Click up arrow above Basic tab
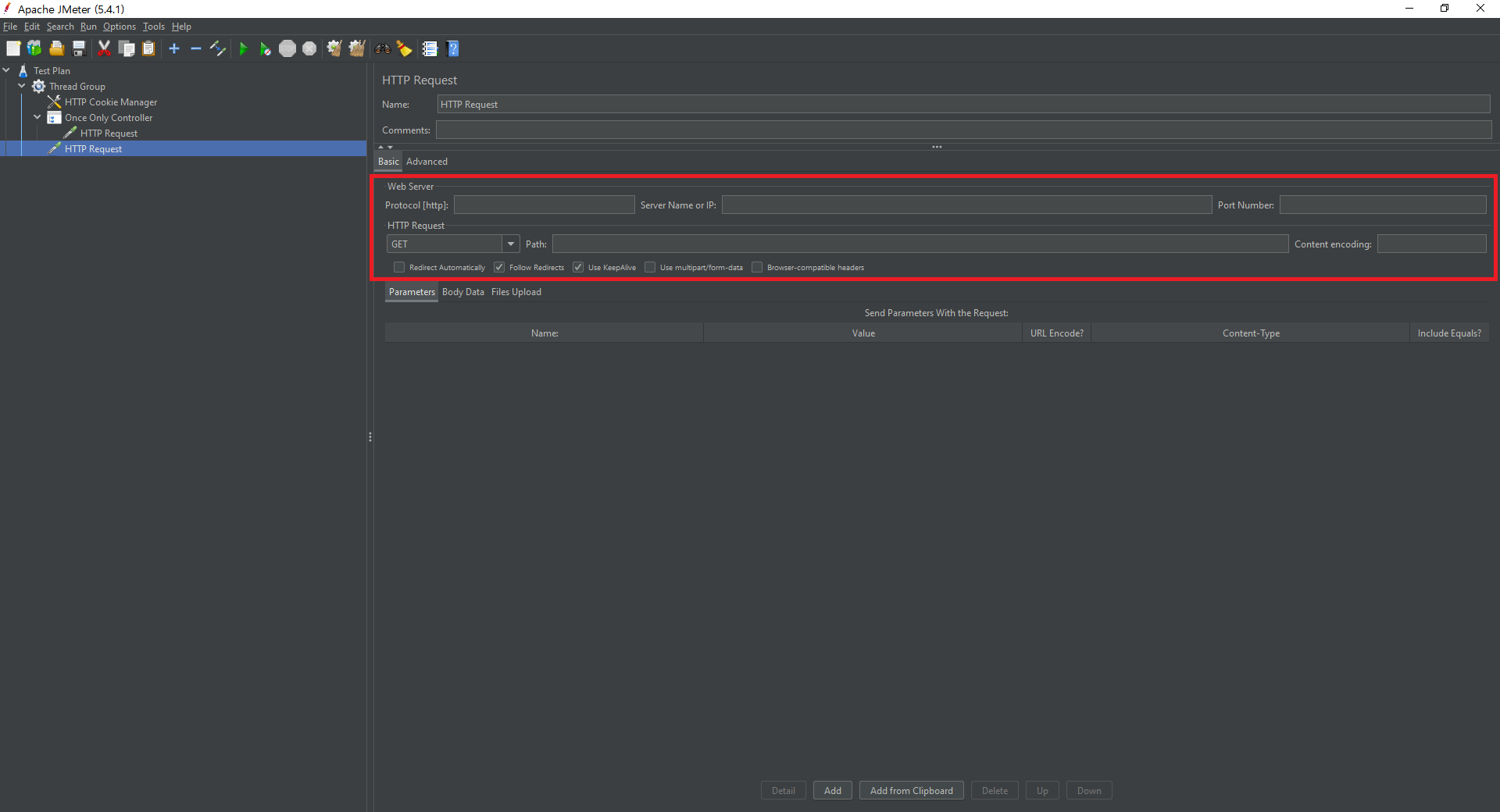The width and height of the screenshot is (1500, 812). click(381, 147)
